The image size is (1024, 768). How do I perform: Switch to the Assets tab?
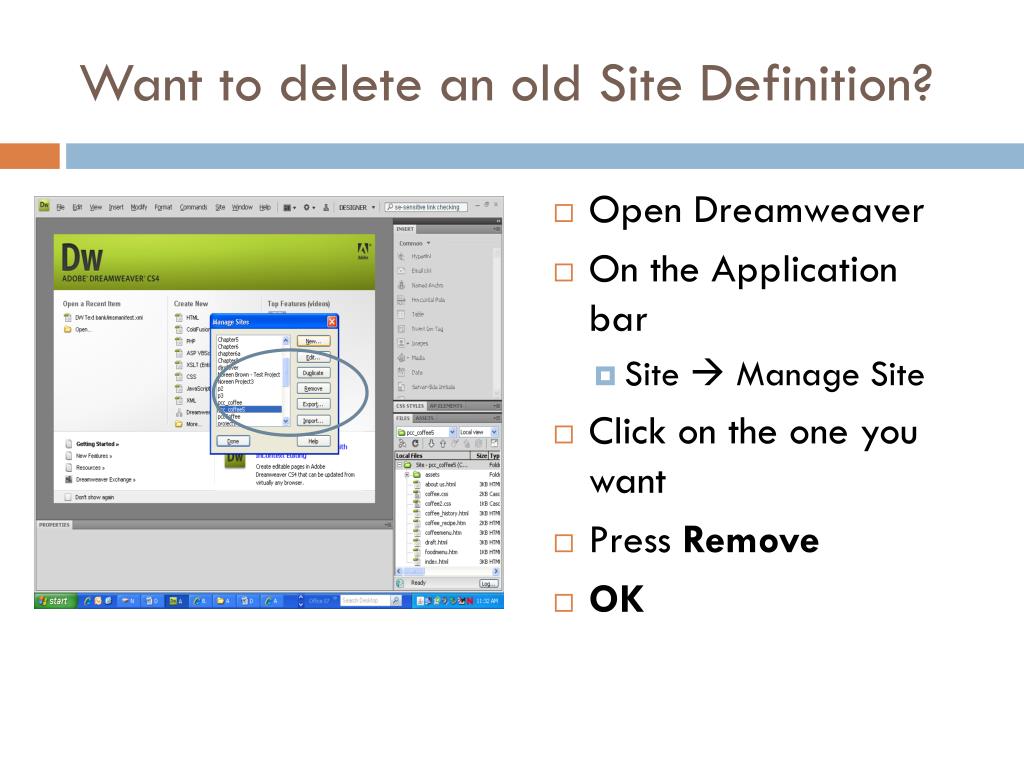point(424,418)
